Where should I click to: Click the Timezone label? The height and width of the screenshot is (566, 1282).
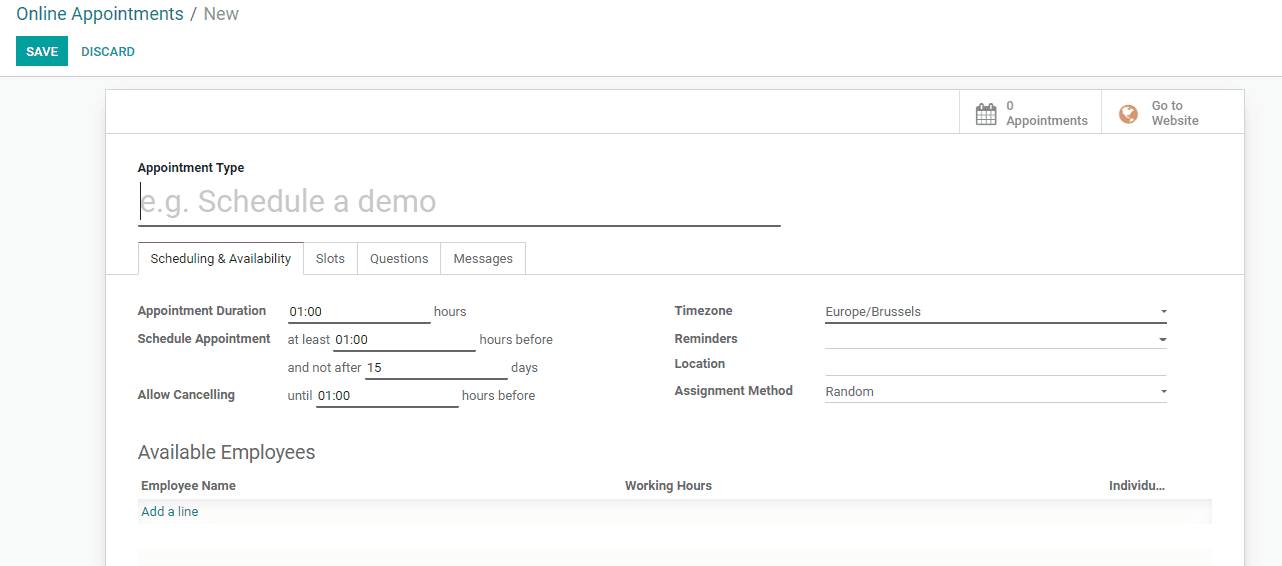[x=703, y=311]
